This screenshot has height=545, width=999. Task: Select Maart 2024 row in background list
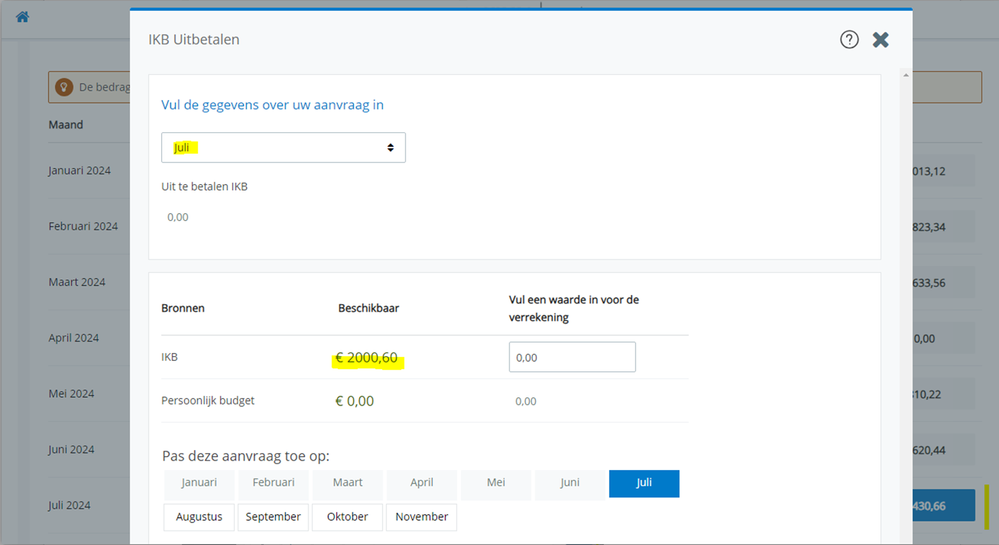coord(76,282)
